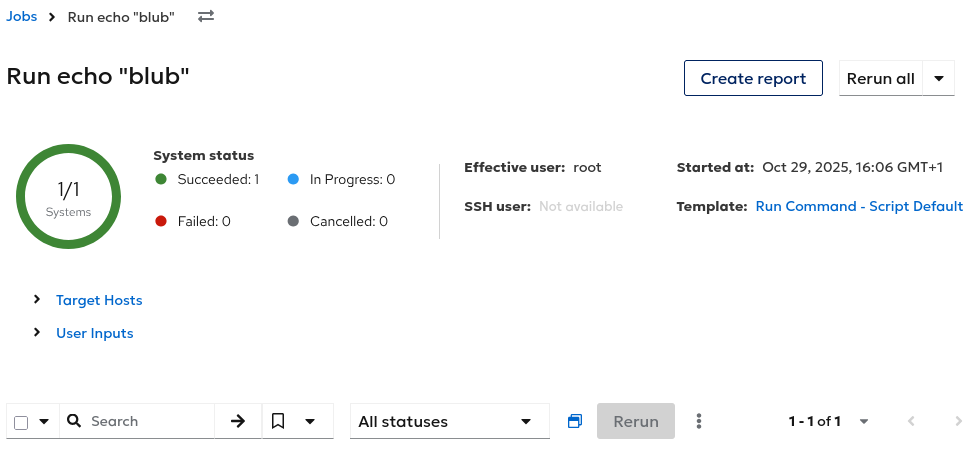978x451 pixels.
Task: Submit search with the arrow button
Action: 238,421
